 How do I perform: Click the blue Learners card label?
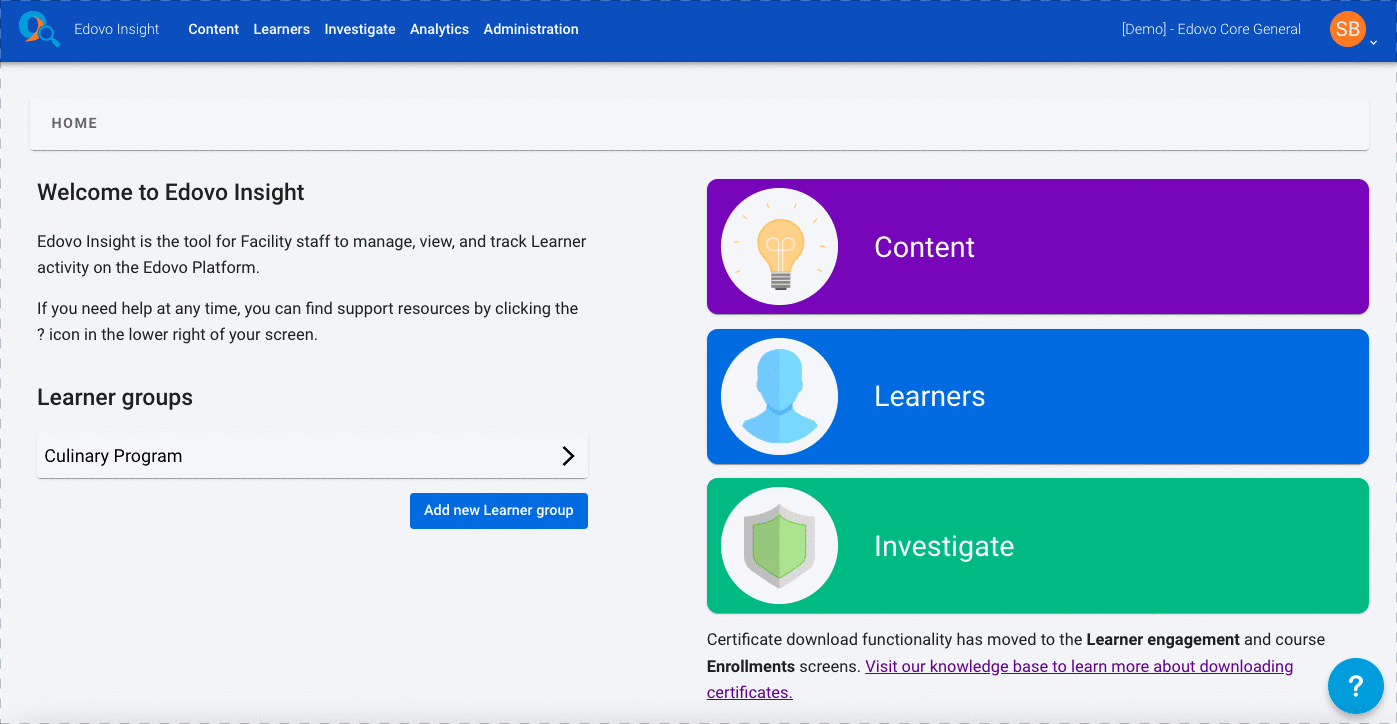pyautogui.click(x=929, y=396)
